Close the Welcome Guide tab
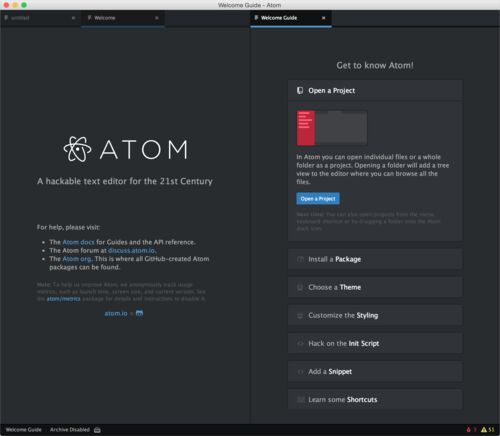This screenshot has width=500, height=436. (x=323, y=18)
